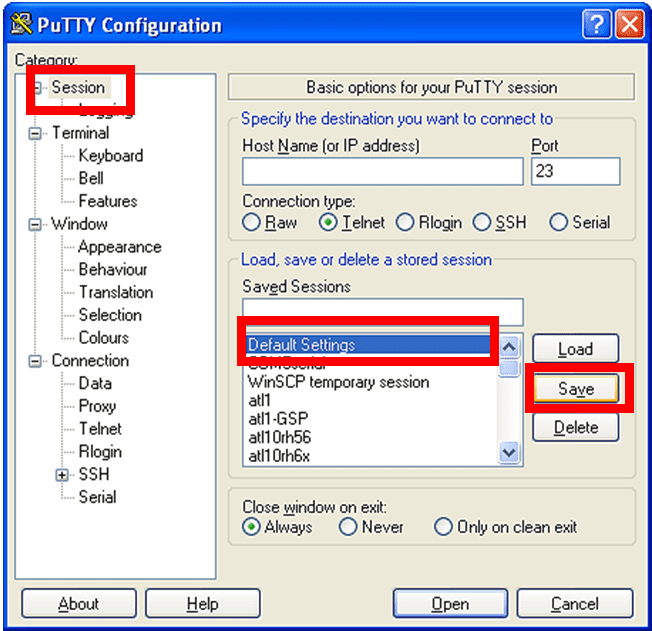Viewport: 652px width, 631px height.
Task: Select Colours in the category tree
Action: point(104,338)
